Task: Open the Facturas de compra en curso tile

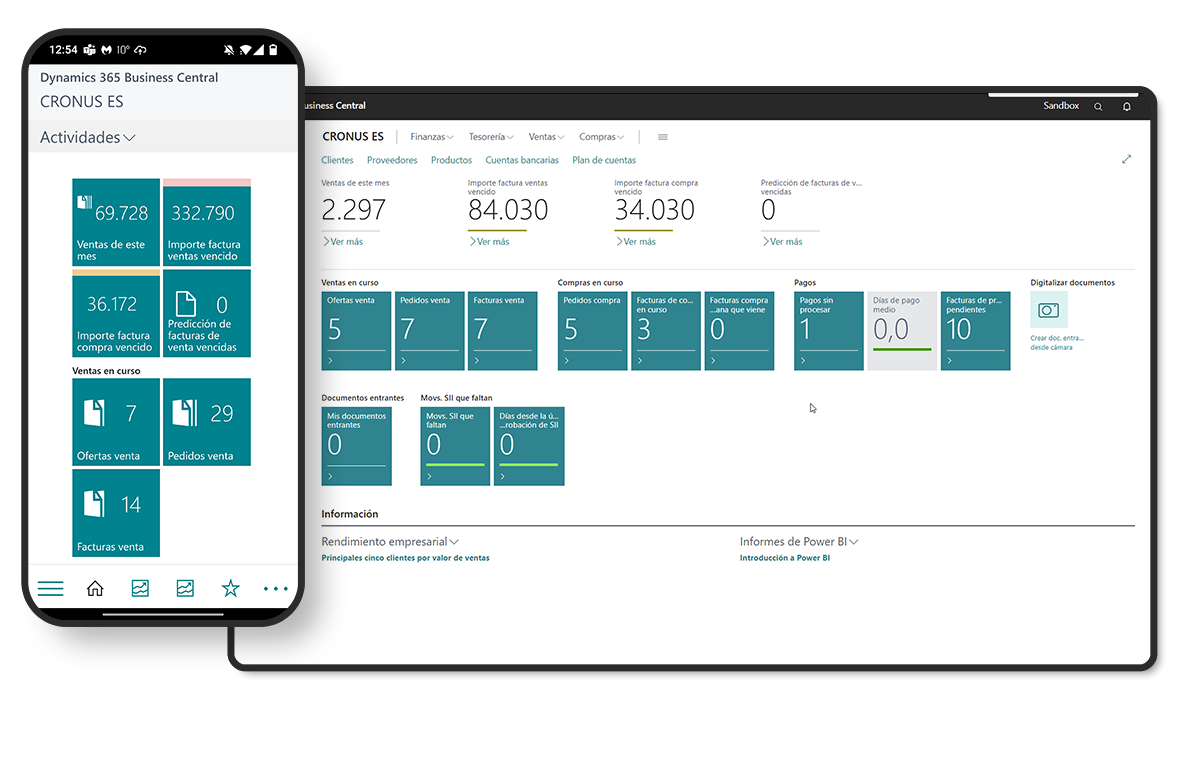Action: point(666,331)
